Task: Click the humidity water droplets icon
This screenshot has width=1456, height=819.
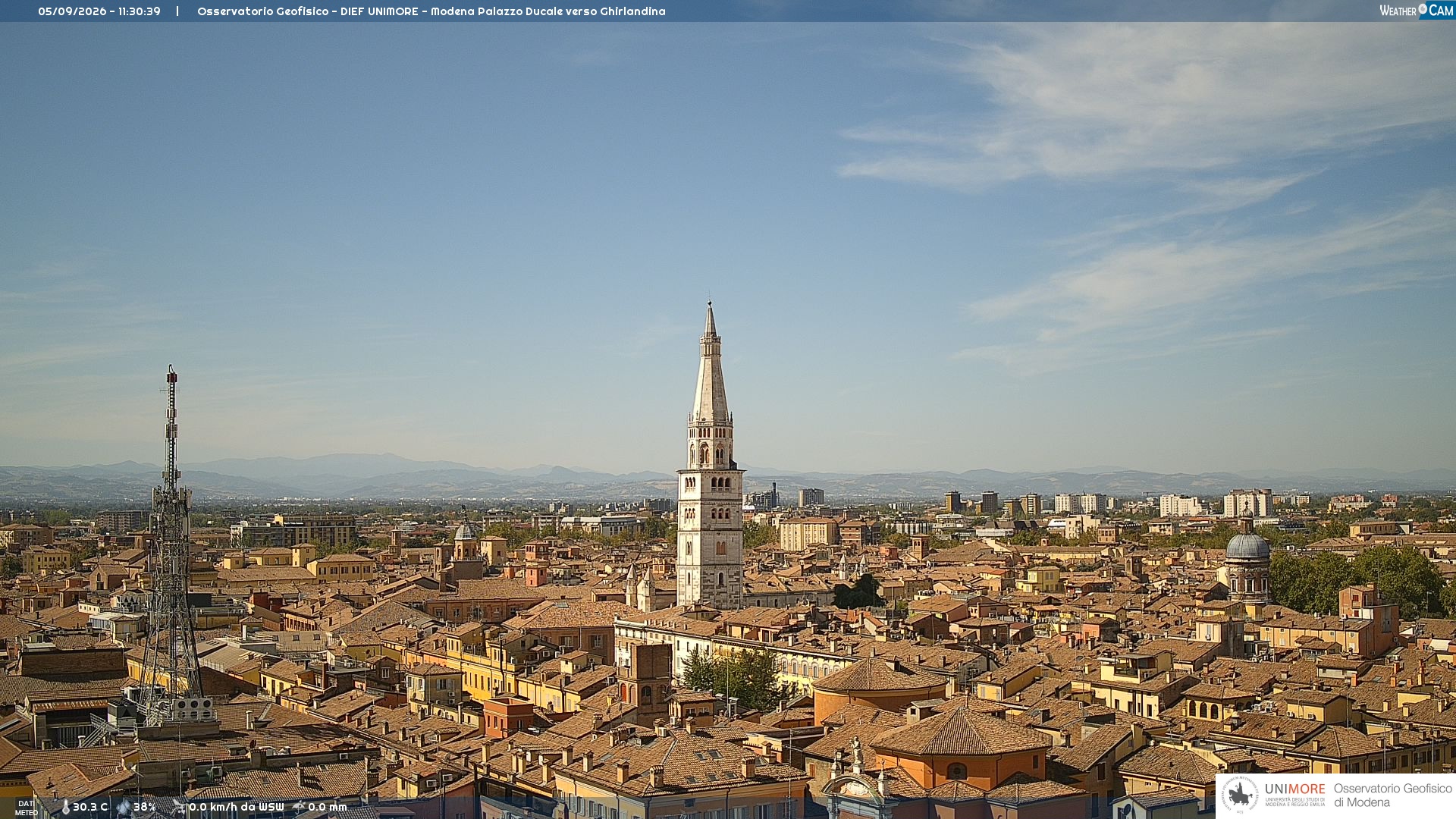Action: click(124, 807)
